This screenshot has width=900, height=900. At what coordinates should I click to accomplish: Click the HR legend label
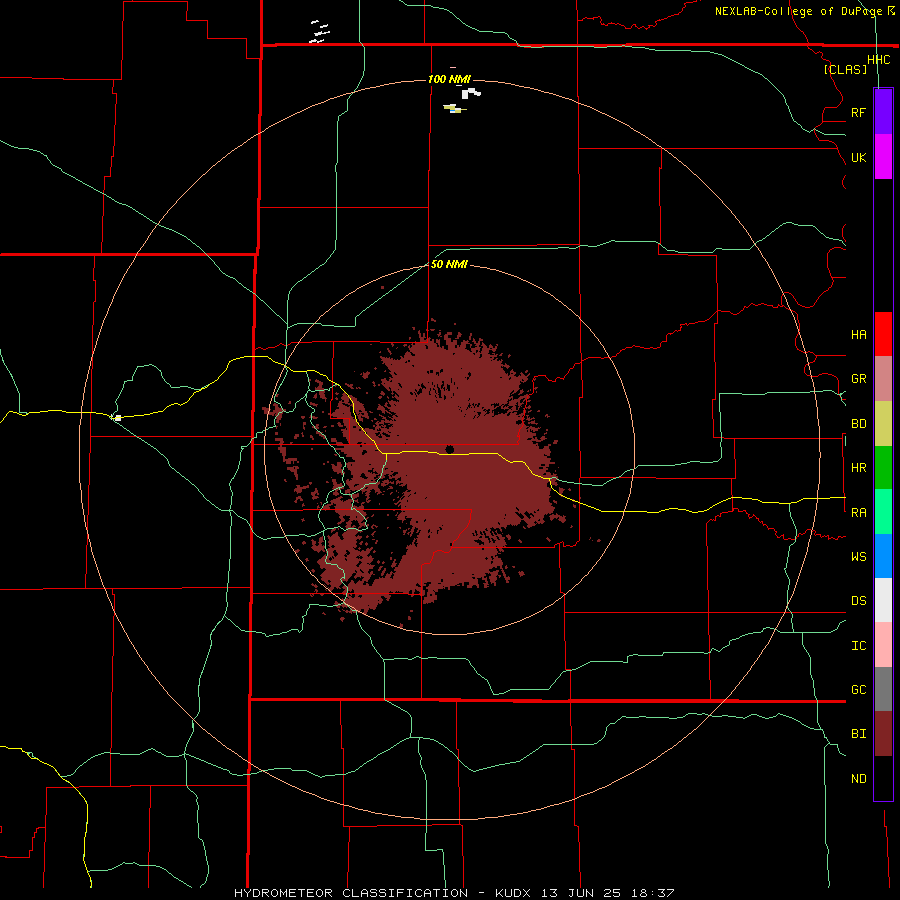pos(858,468)
